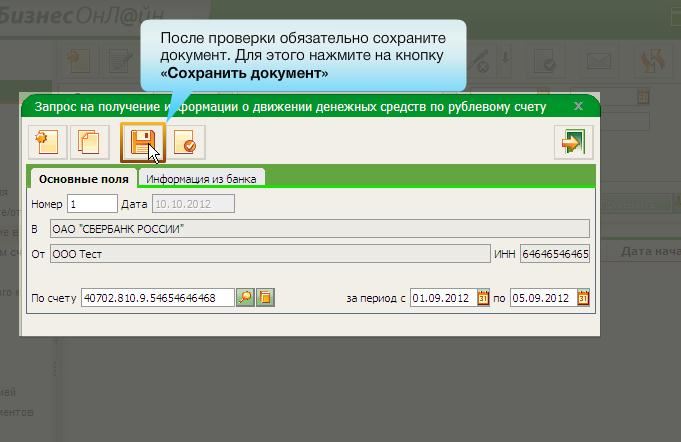Open calendar for period end date
Image resolution: width=681 pixels, height=442 pixels.
(x=583, y=298)
